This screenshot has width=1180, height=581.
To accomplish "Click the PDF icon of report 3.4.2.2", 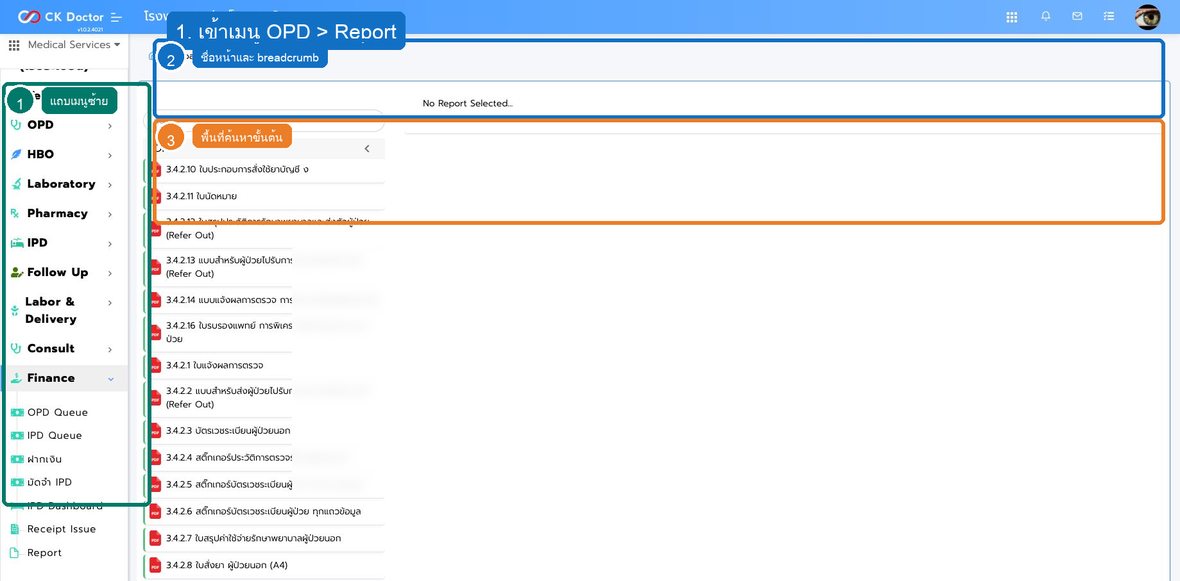I will pyautogui.click(x=156, y=397).
